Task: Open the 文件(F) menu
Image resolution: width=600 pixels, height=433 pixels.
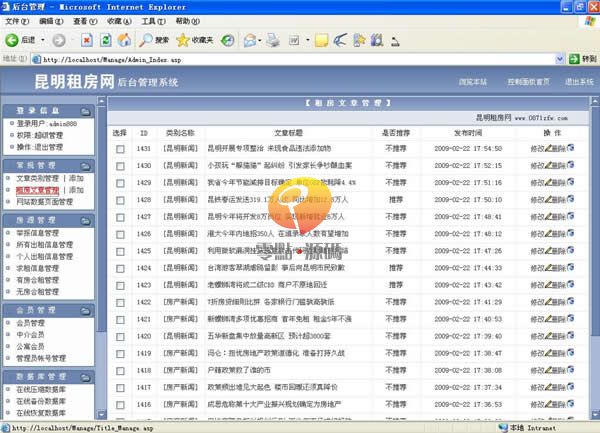Action: point(17,21)
